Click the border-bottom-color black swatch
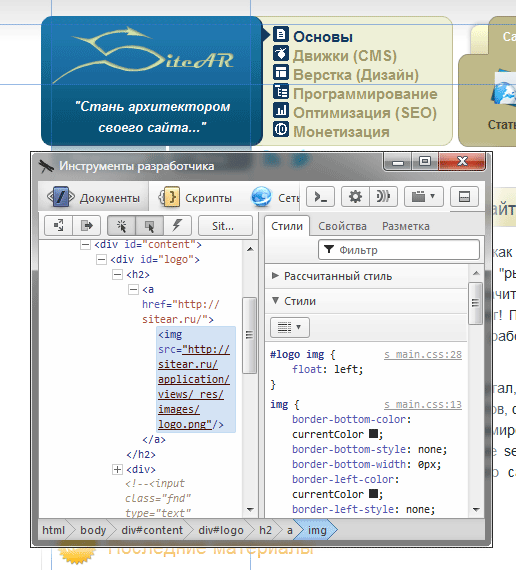The width and height of the screenshot is (516, 570). (x=373, y=434)
